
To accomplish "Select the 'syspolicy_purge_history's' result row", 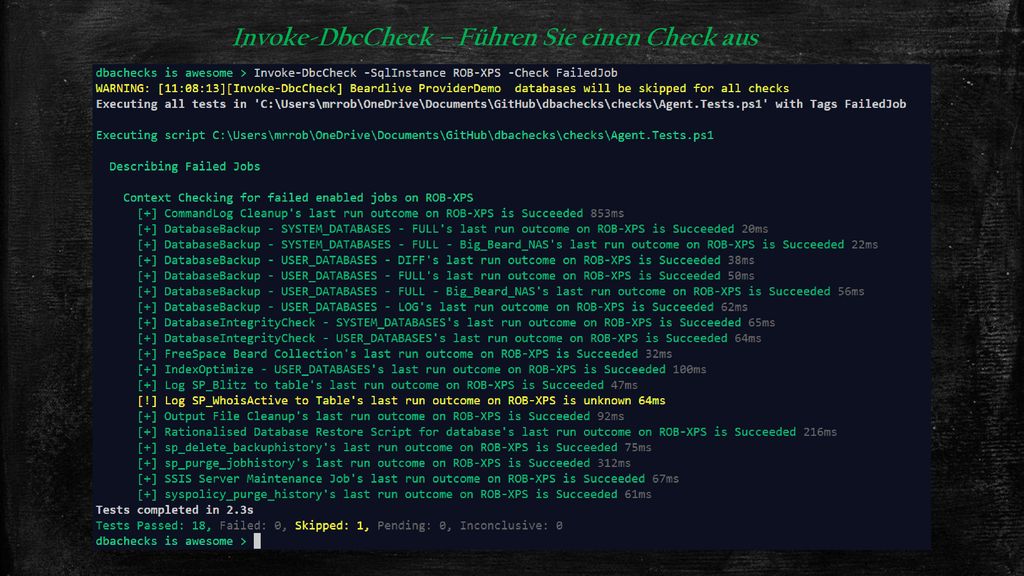I will (394, 494).
